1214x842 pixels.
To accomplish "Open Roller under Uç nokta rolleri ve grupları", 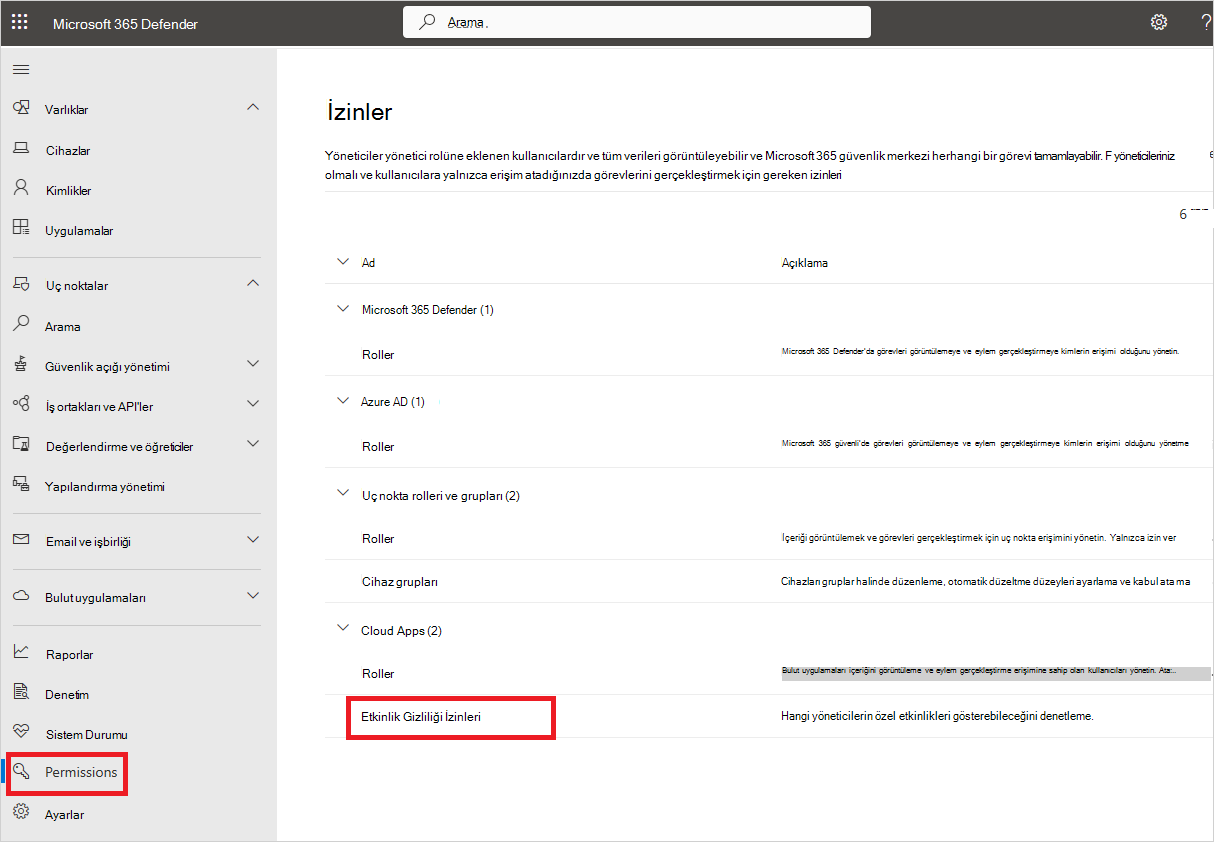I will tap(378, 538).
